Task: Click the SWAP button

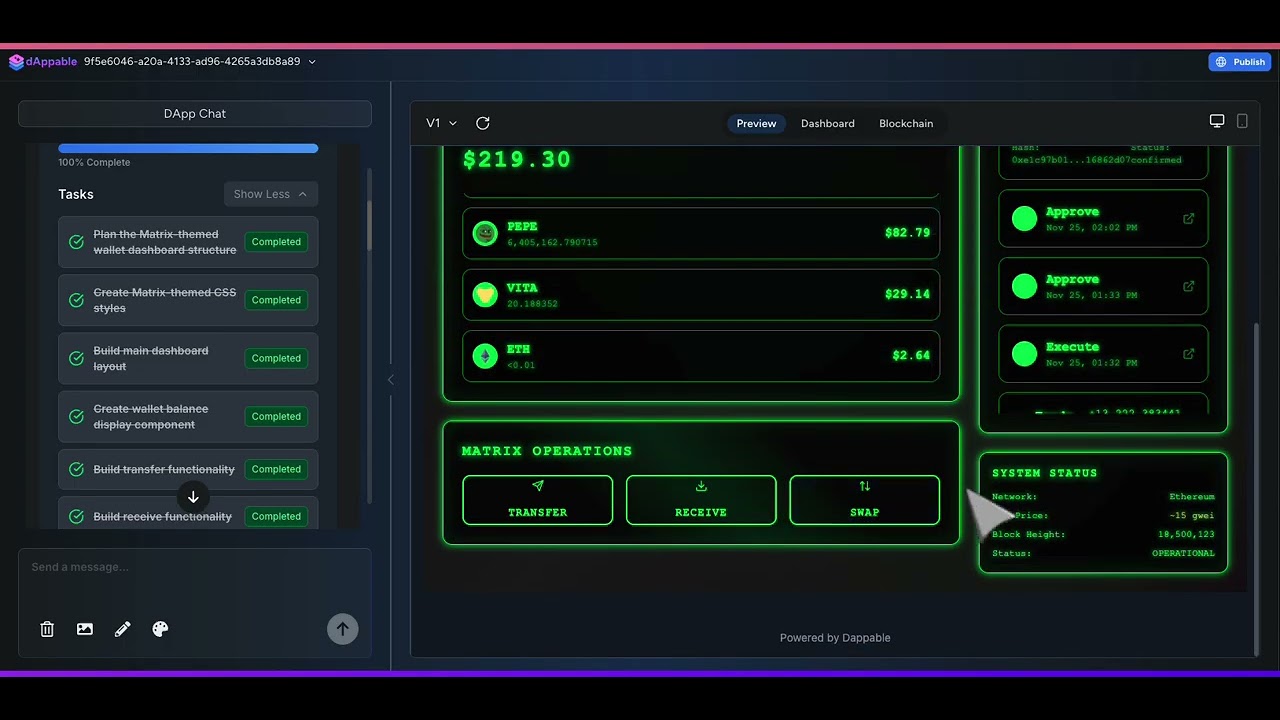Action: pos(865,500)
